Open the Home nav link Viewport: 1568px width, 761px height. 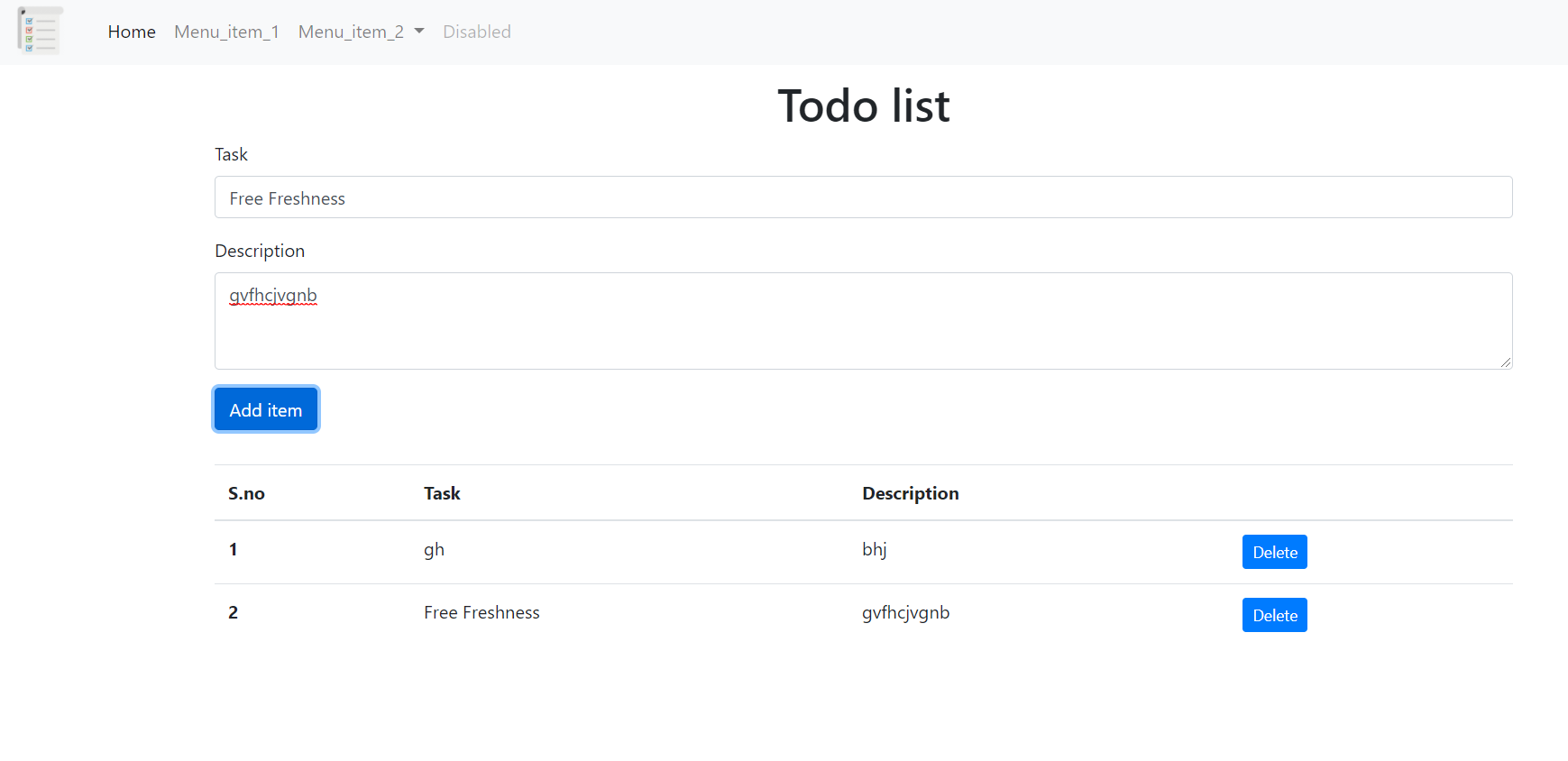(132, 32)
